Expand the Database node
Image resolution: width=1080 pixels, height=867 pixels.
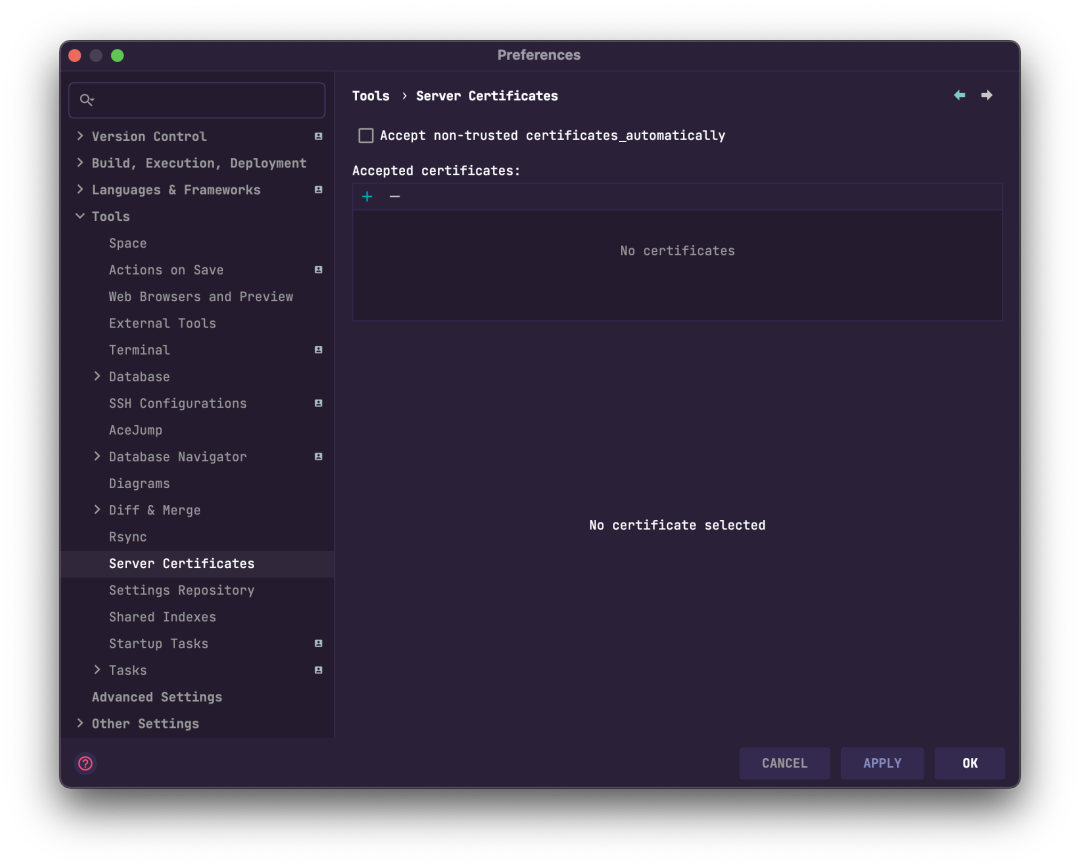97,376
